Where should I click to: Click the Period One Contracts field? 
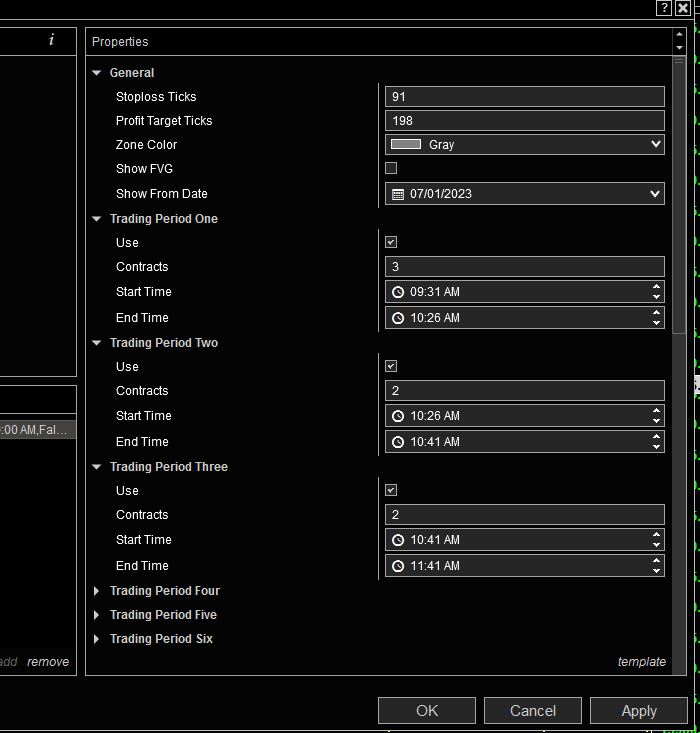(525, 266)
